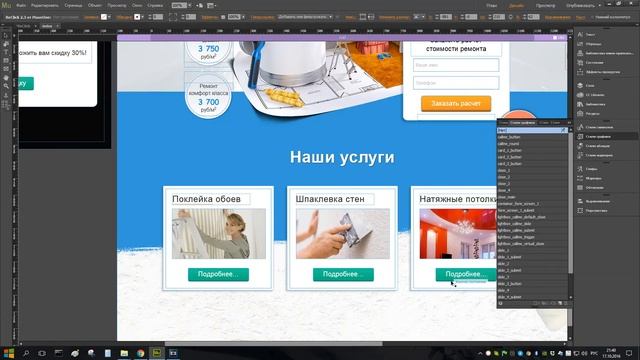Open the Graphic Styles panel icon
This screenshot has height=360, width=640.
[580, 136]
